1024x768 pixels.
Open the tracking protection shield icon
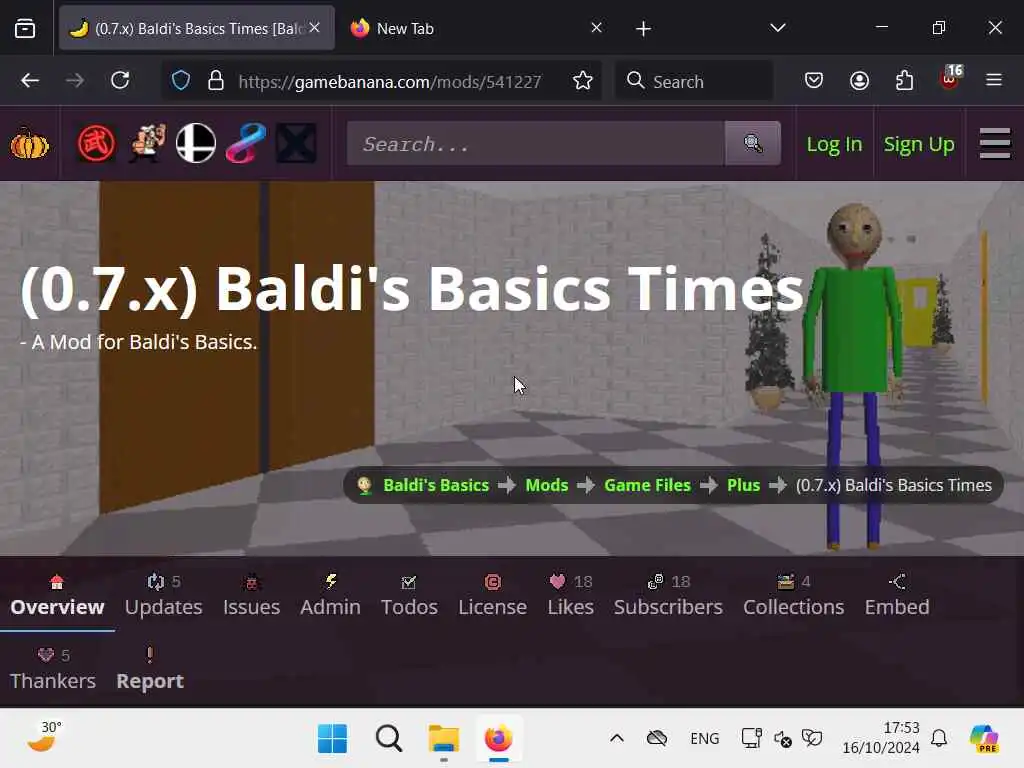pos(181,81)
